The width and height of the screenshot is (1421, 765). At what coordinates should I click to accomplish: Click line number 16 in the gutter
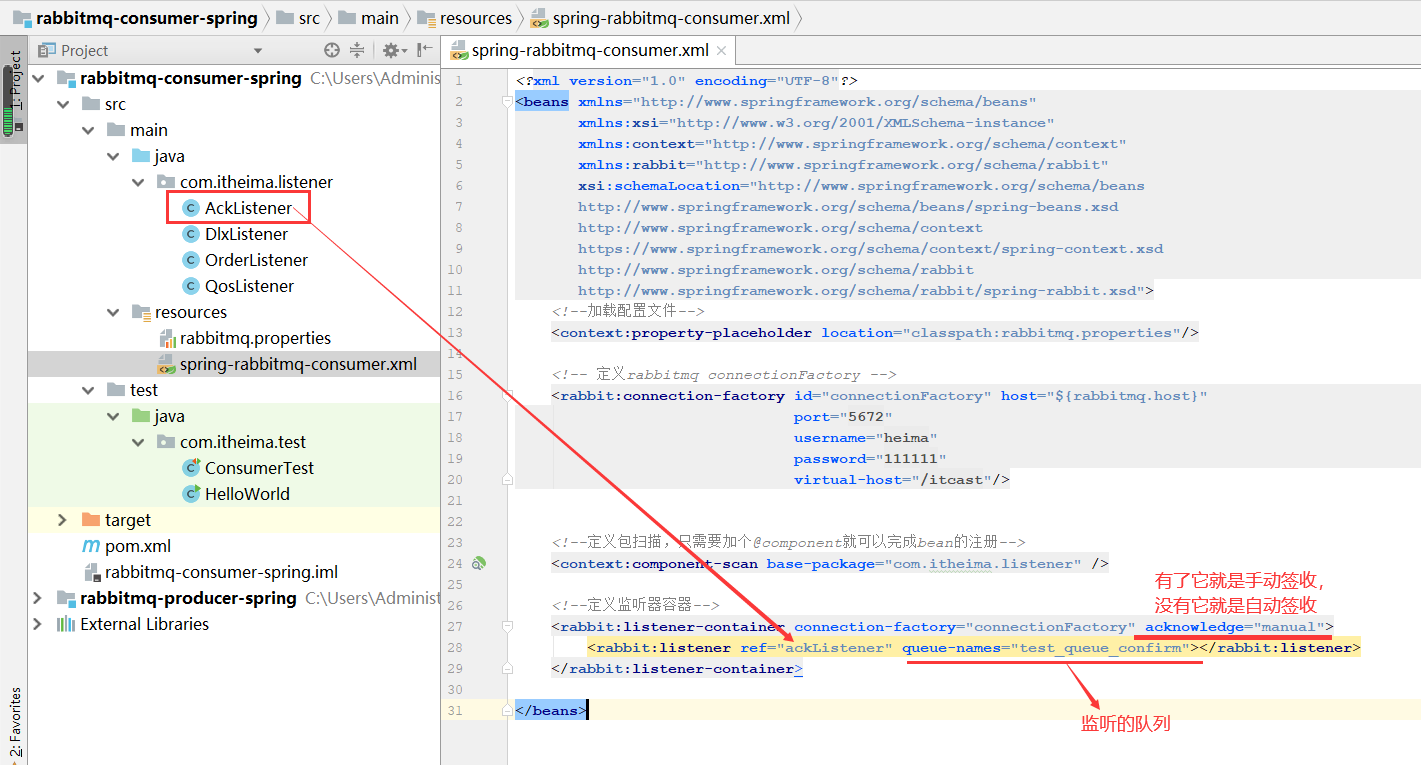coord(455,396)
